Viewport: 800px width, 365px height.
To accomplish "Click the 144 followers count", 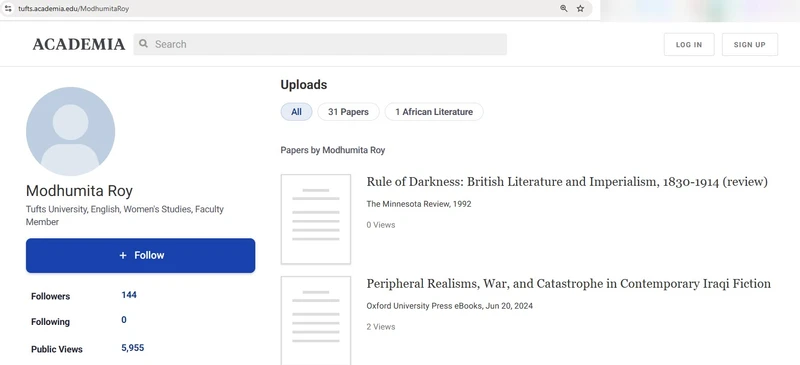I will click(x=129, y=295).
